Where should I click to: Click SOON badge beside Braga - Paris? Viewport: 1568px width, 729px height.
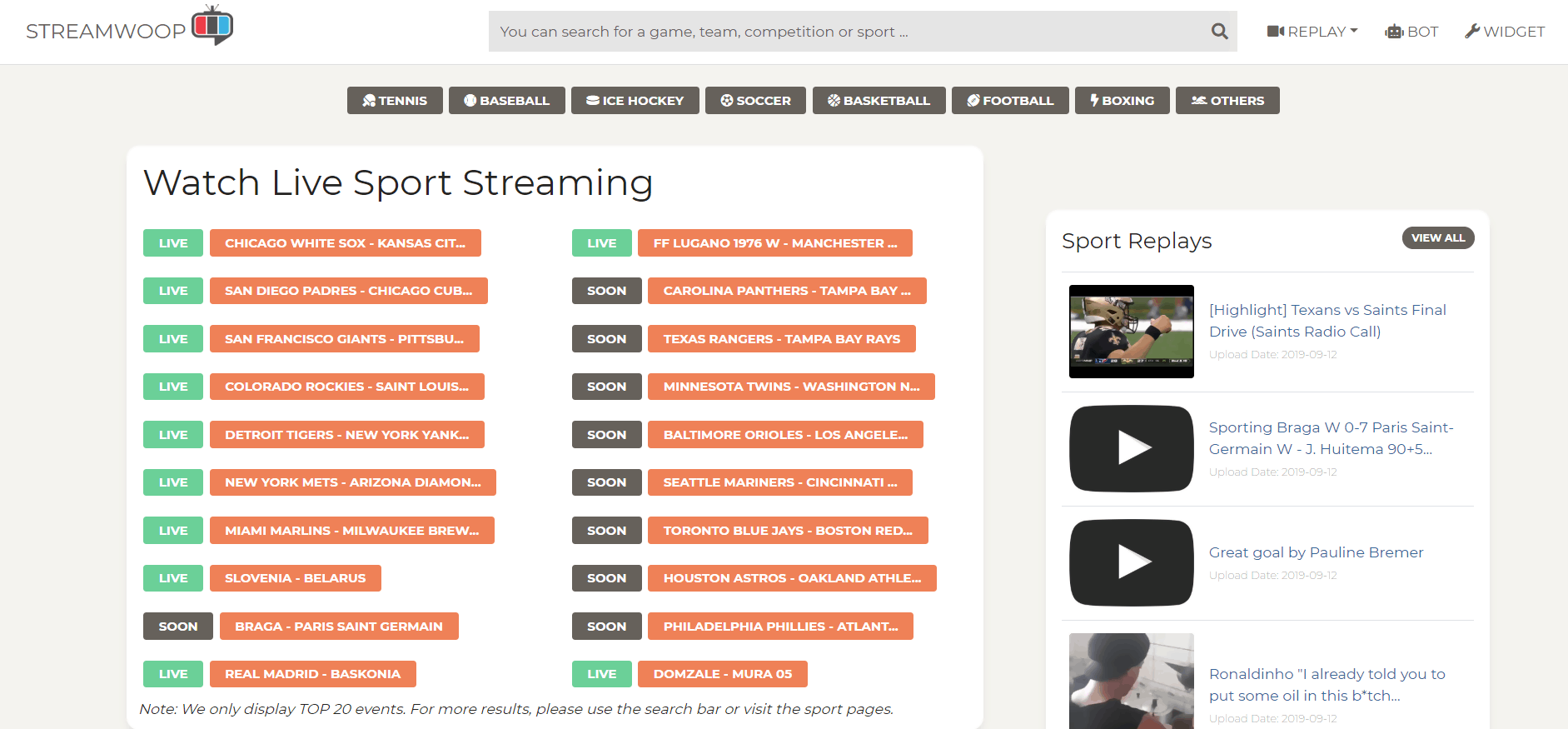(178, 627)
